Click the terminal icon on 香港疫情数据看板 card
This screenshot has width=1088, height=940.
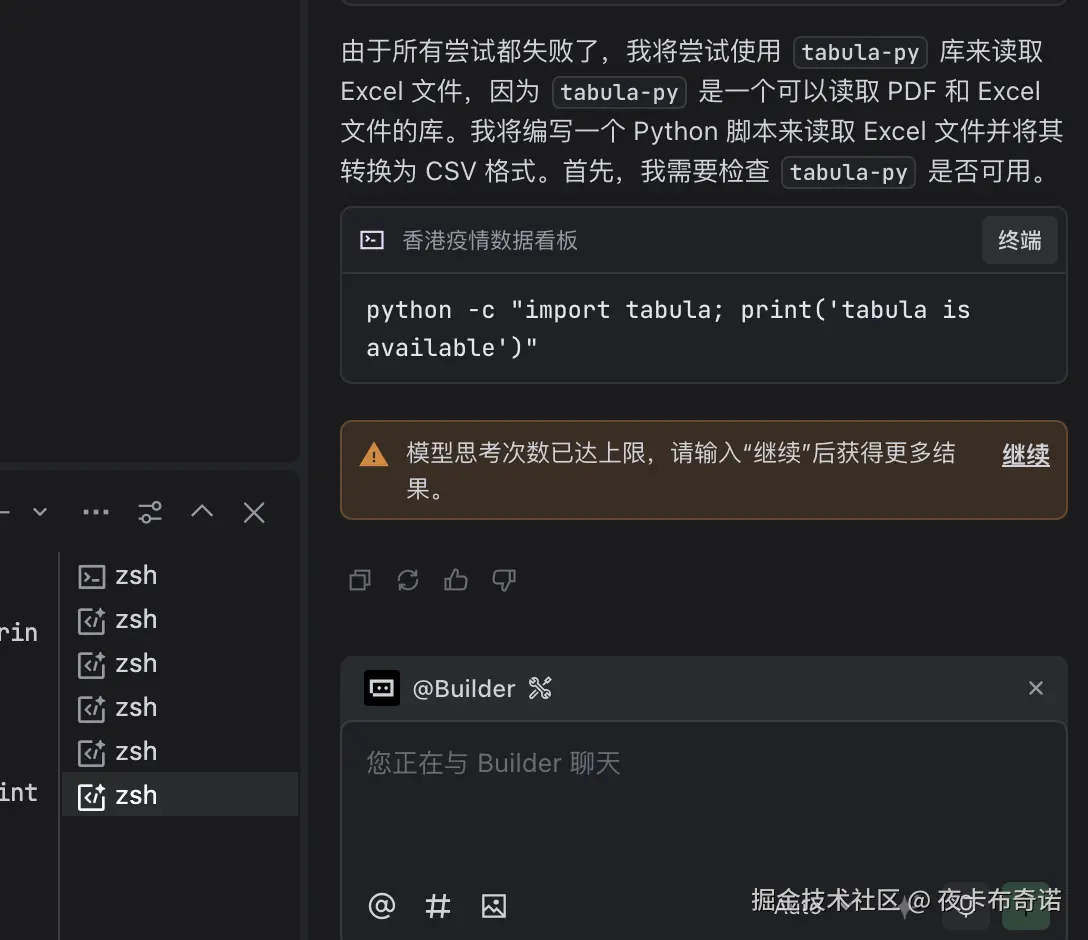pos(371,240)
